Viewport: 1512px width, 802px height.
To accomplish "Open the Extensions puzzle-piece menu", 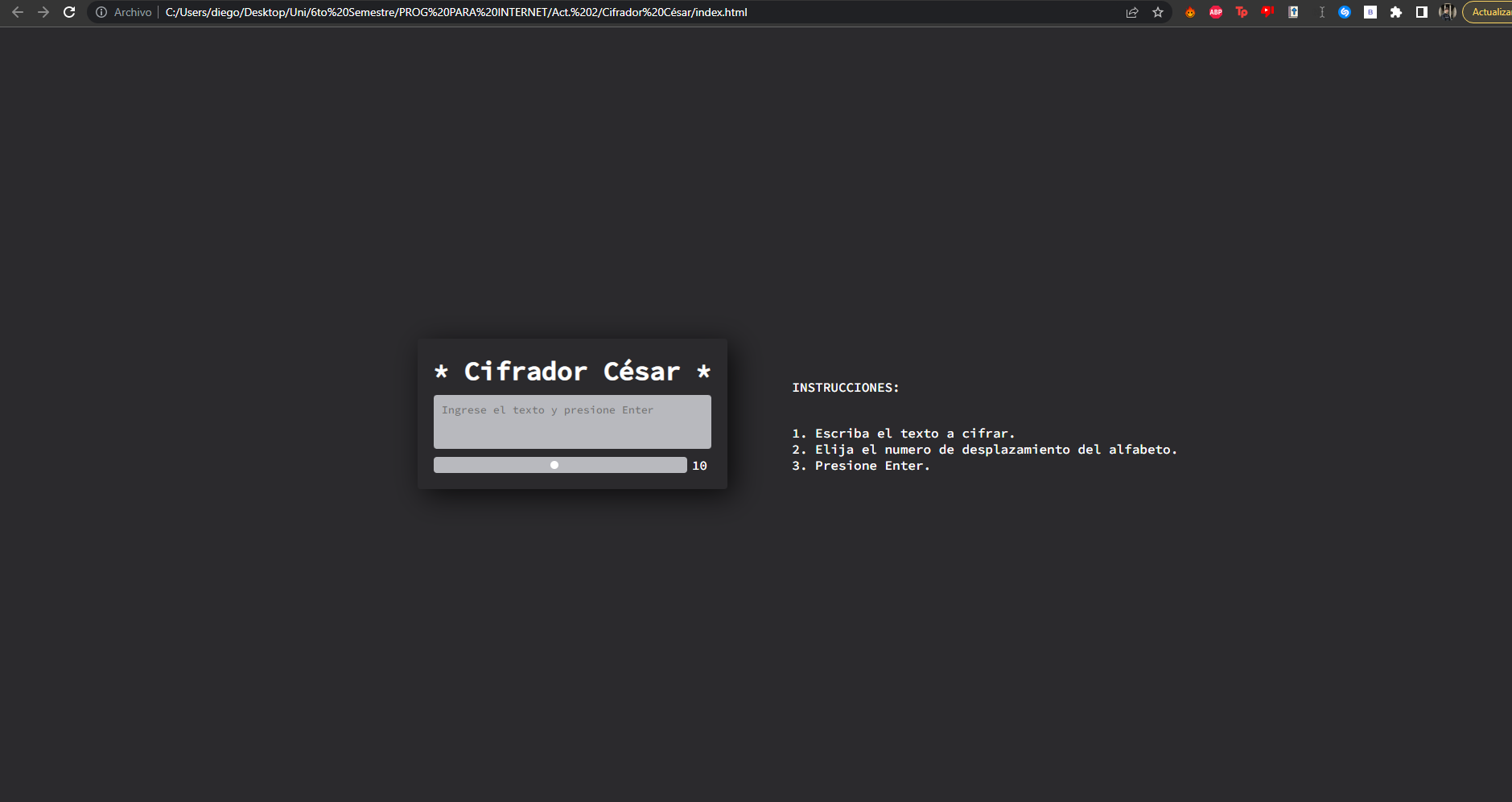I will pos(1396,12).
